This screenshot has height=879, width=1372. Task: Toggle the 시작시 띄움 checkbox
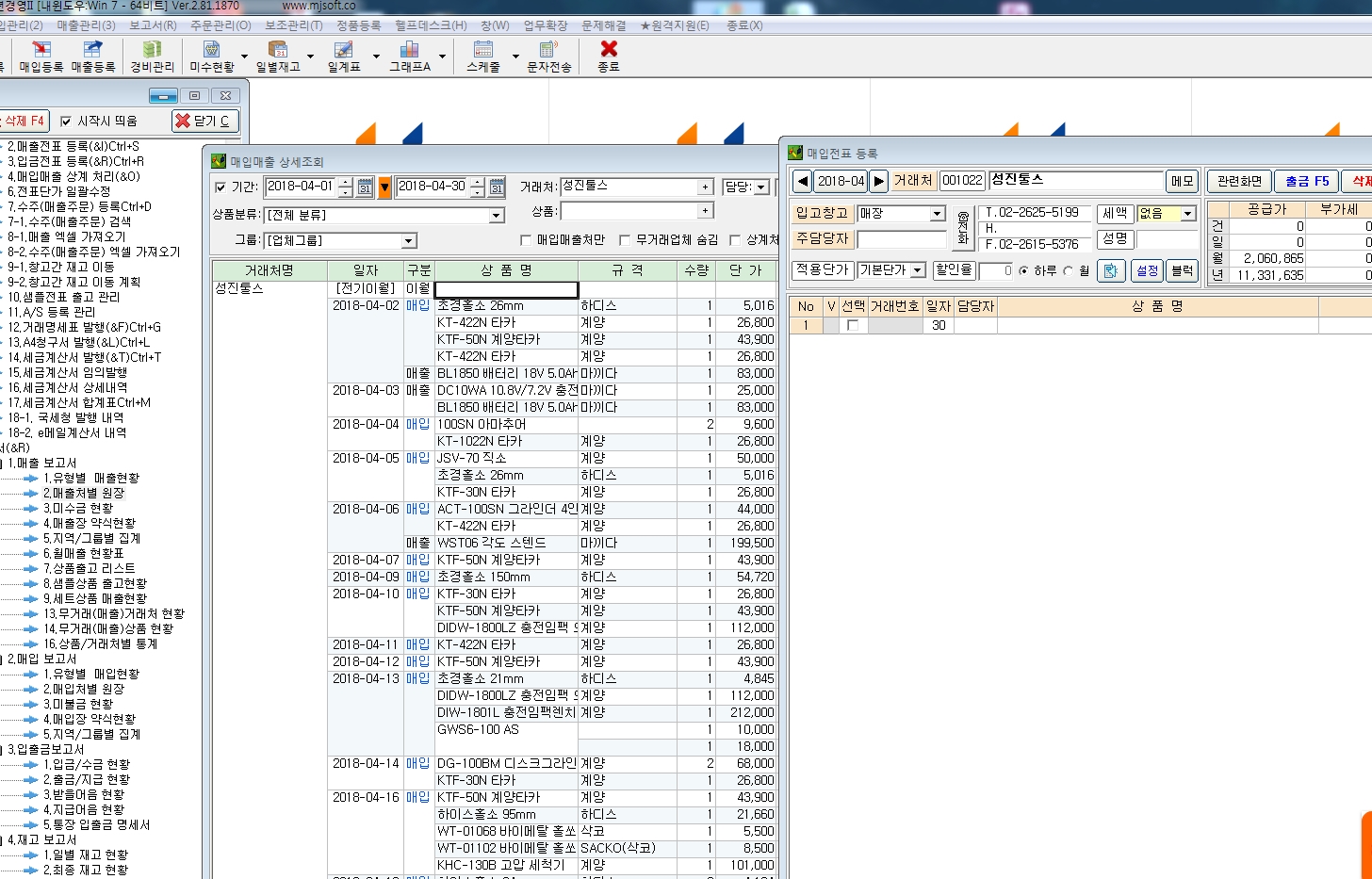(x=66, y=121)
